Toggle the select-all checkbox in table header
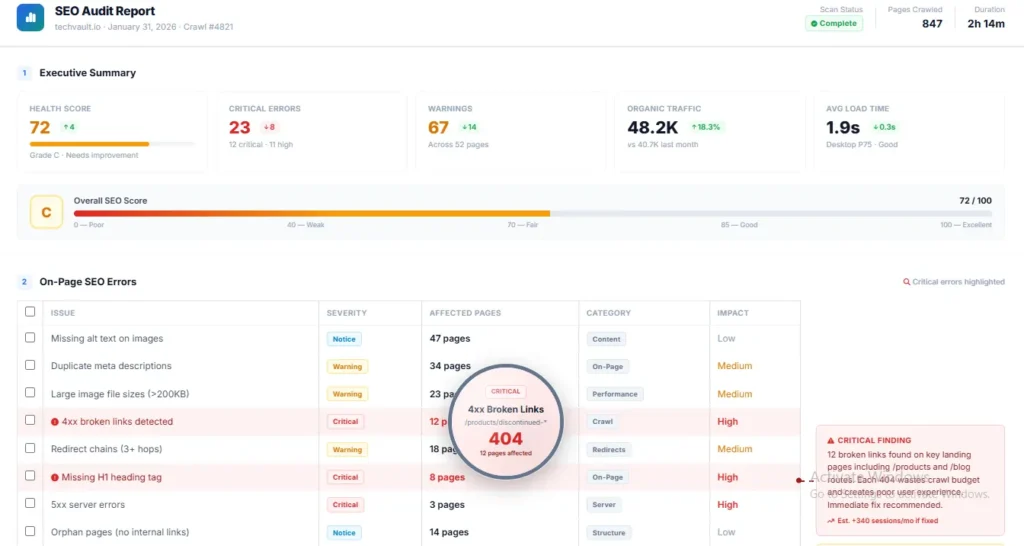Screen dimensions: 1024x546 click(x=30, y=312)
